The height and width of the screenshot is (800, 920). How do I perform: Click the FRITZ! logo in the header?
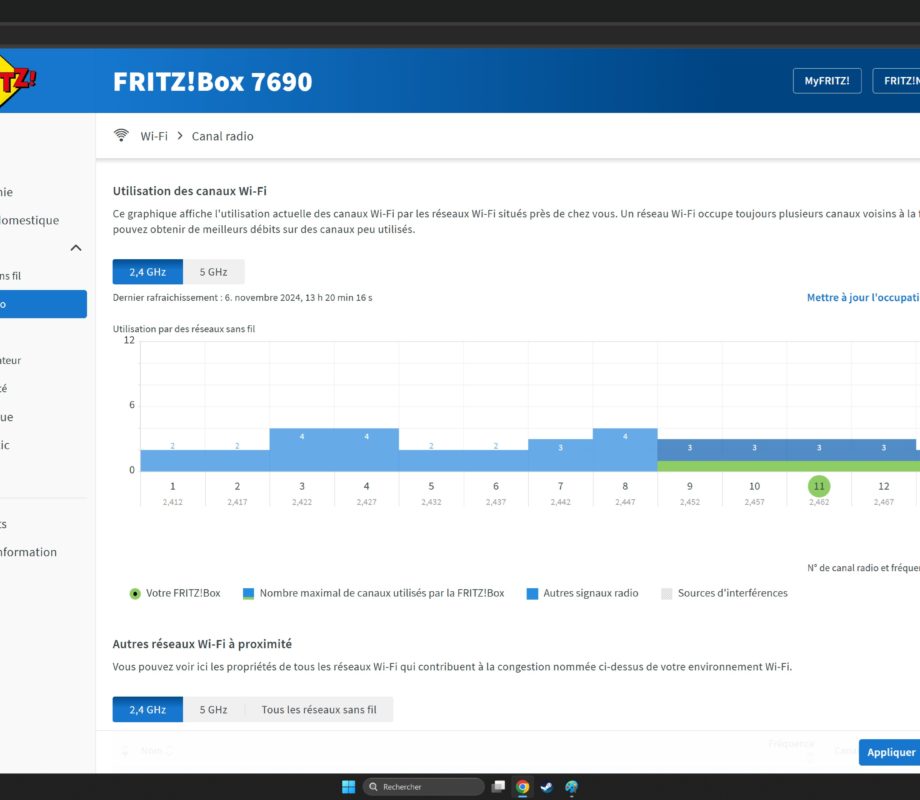pyautogui.click(x=16, y=80)
